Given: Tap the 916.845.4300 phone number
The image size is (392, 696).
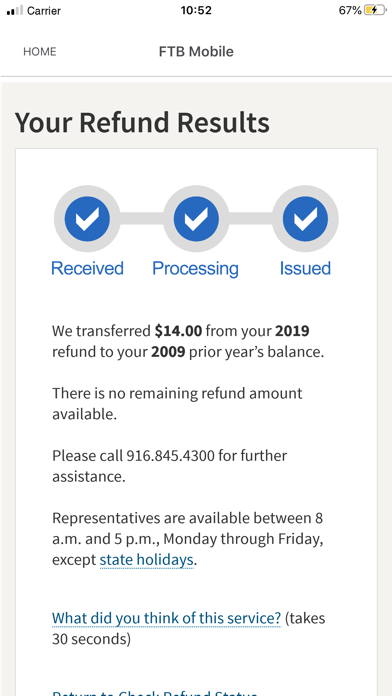Looking at the screenshot, I should (x=170, y=456).
